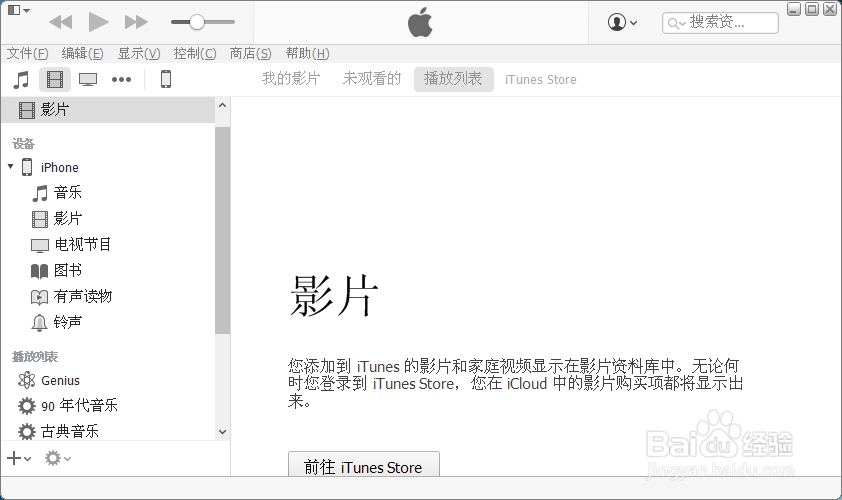Click the 前往 iTunes Store button
Screen dimensions: 842x500
(364, 465)
